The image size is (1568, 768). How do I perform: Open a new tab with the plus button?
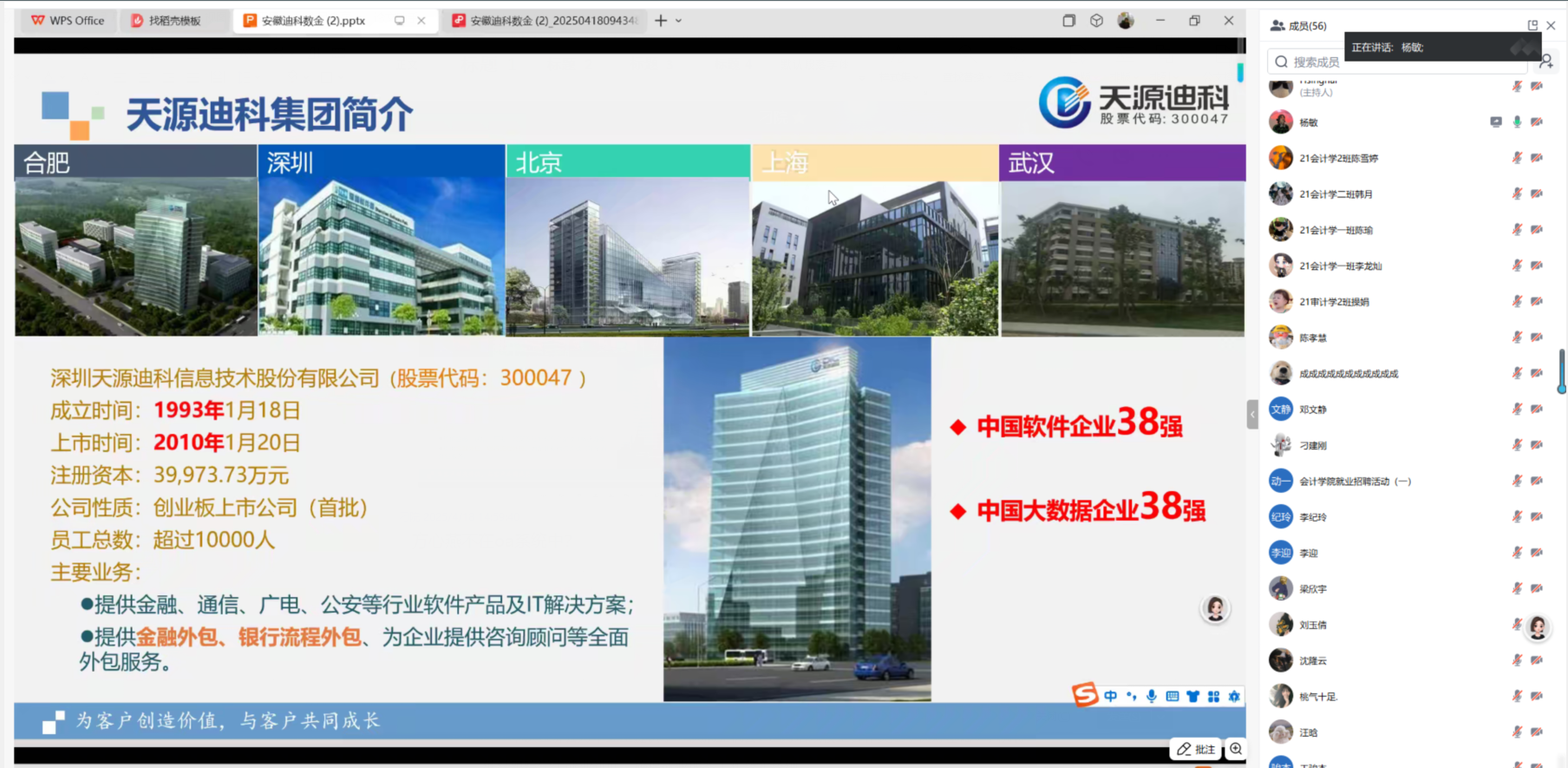click(x=661, y=21)
